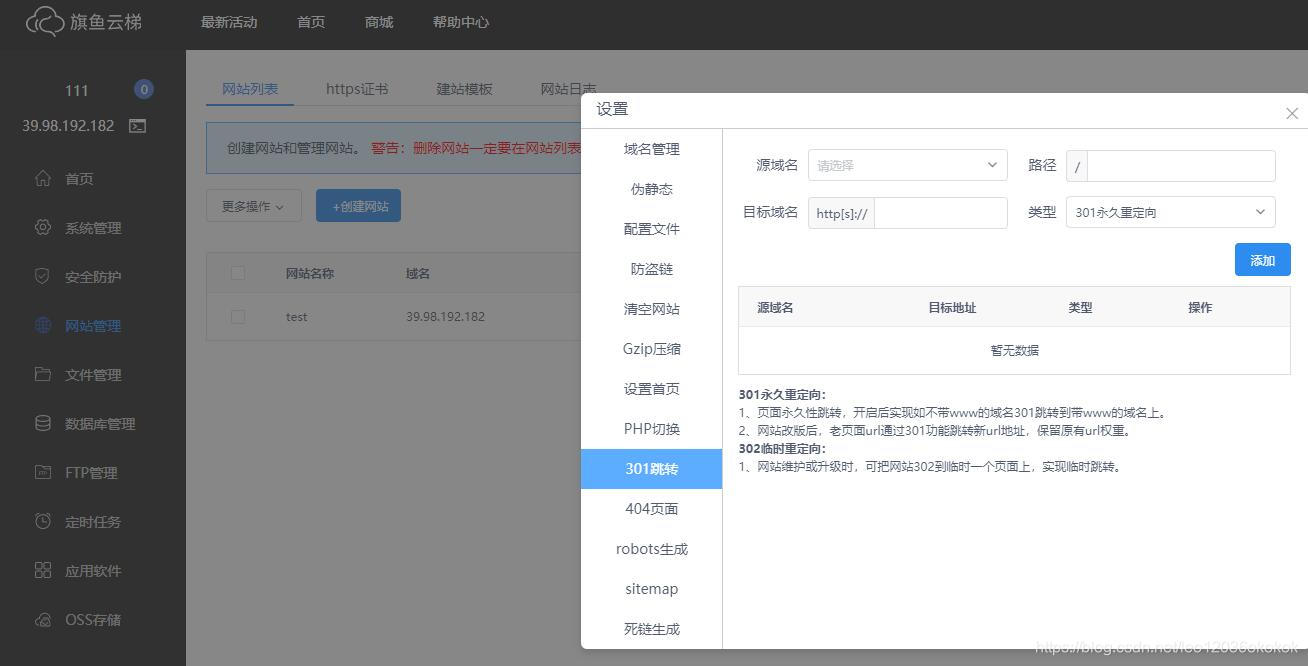Select 防盗链 in settings menu
The width and height of the screenshot is (1308, 666).
point(651,269)
